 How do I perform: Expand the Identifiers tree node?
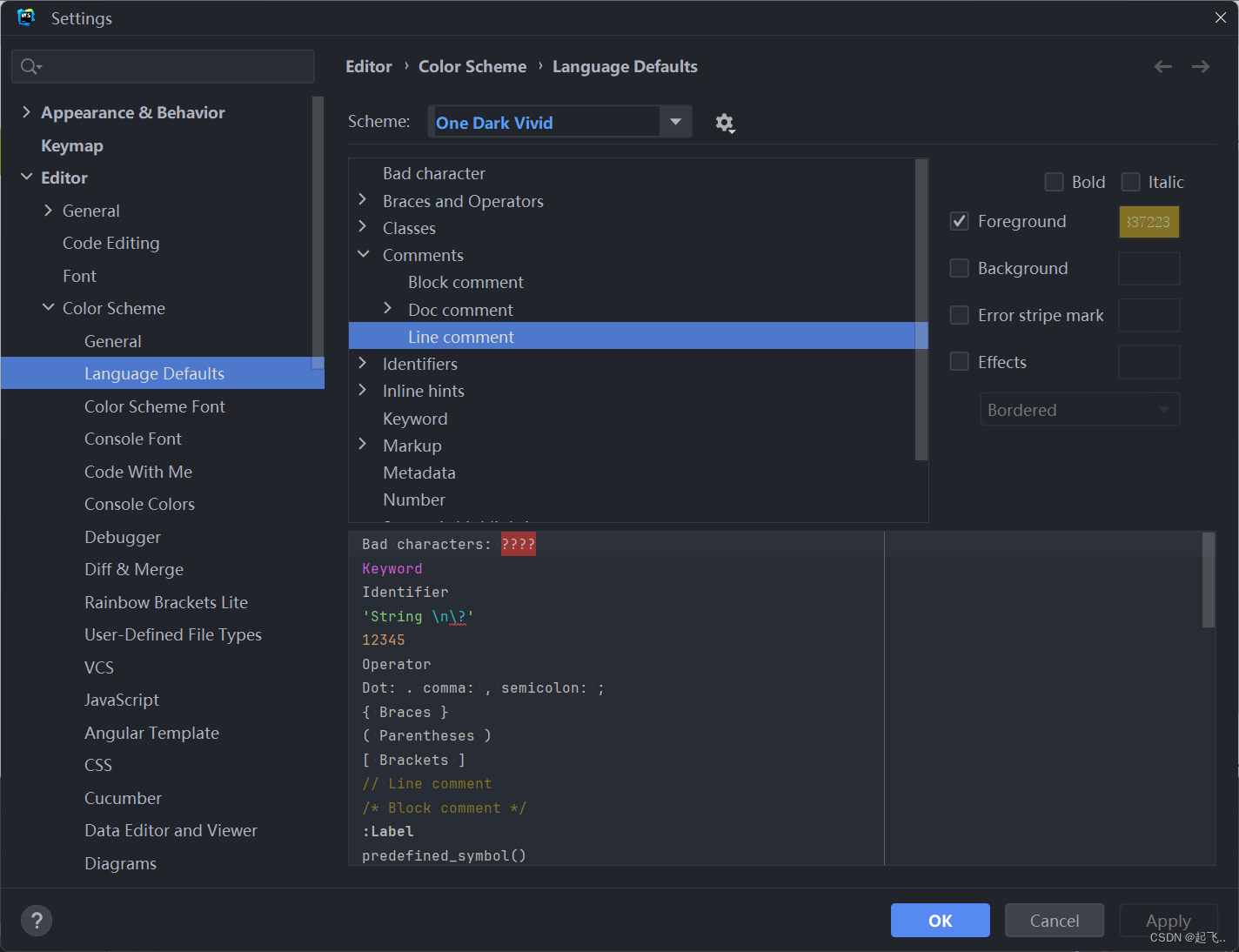coord(363,364)
